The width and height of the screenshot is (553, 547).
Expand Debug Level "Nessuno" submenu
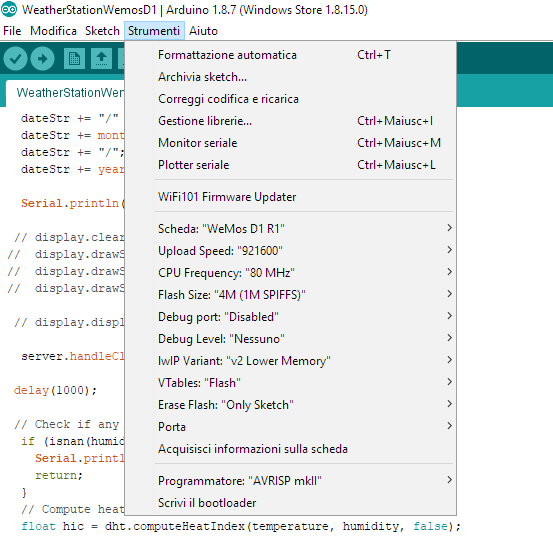coord(291,339)
